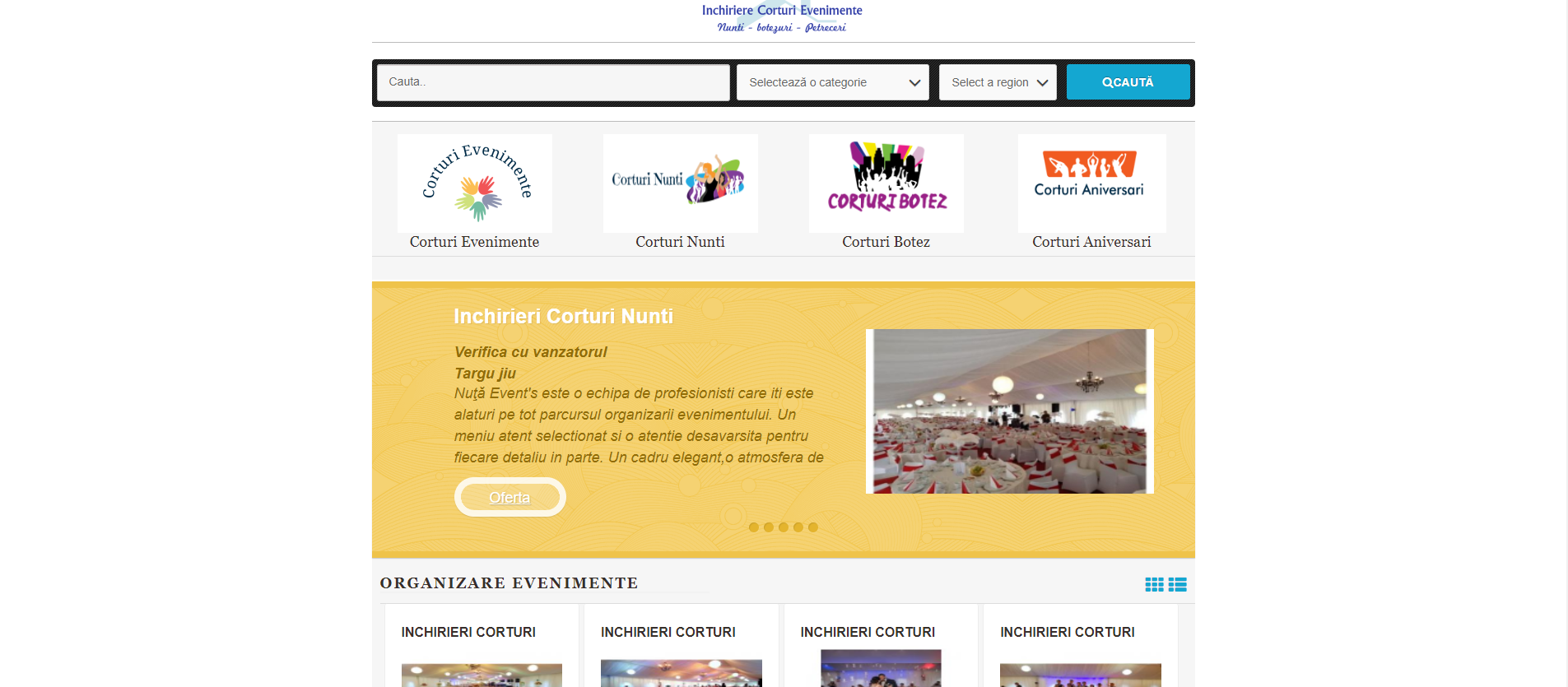Open the Inchirieri Corturi Nunti banner heading
1568x687 pixels.
click(x=564, y=317)
